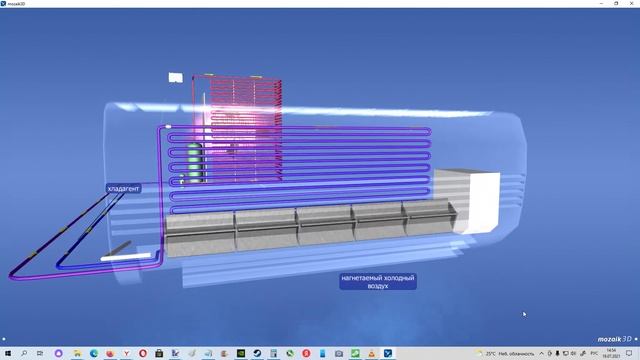Viewport: 640px width, 360px height.
Task: Switch input language РУС indicator
Action: (594, 353)
